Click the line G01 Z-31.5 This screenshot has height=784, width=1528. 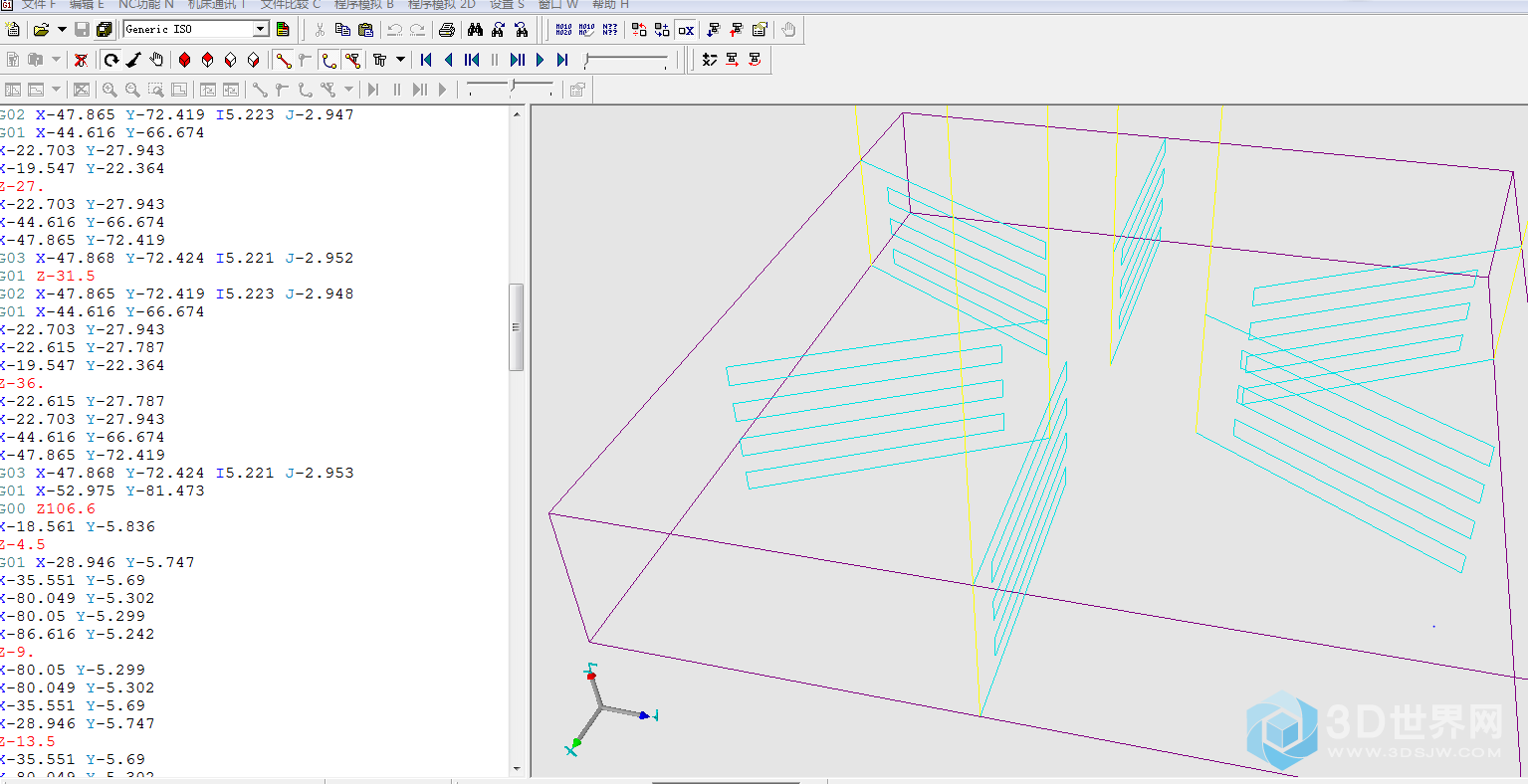pyautogui.click(x=47, y=276)
